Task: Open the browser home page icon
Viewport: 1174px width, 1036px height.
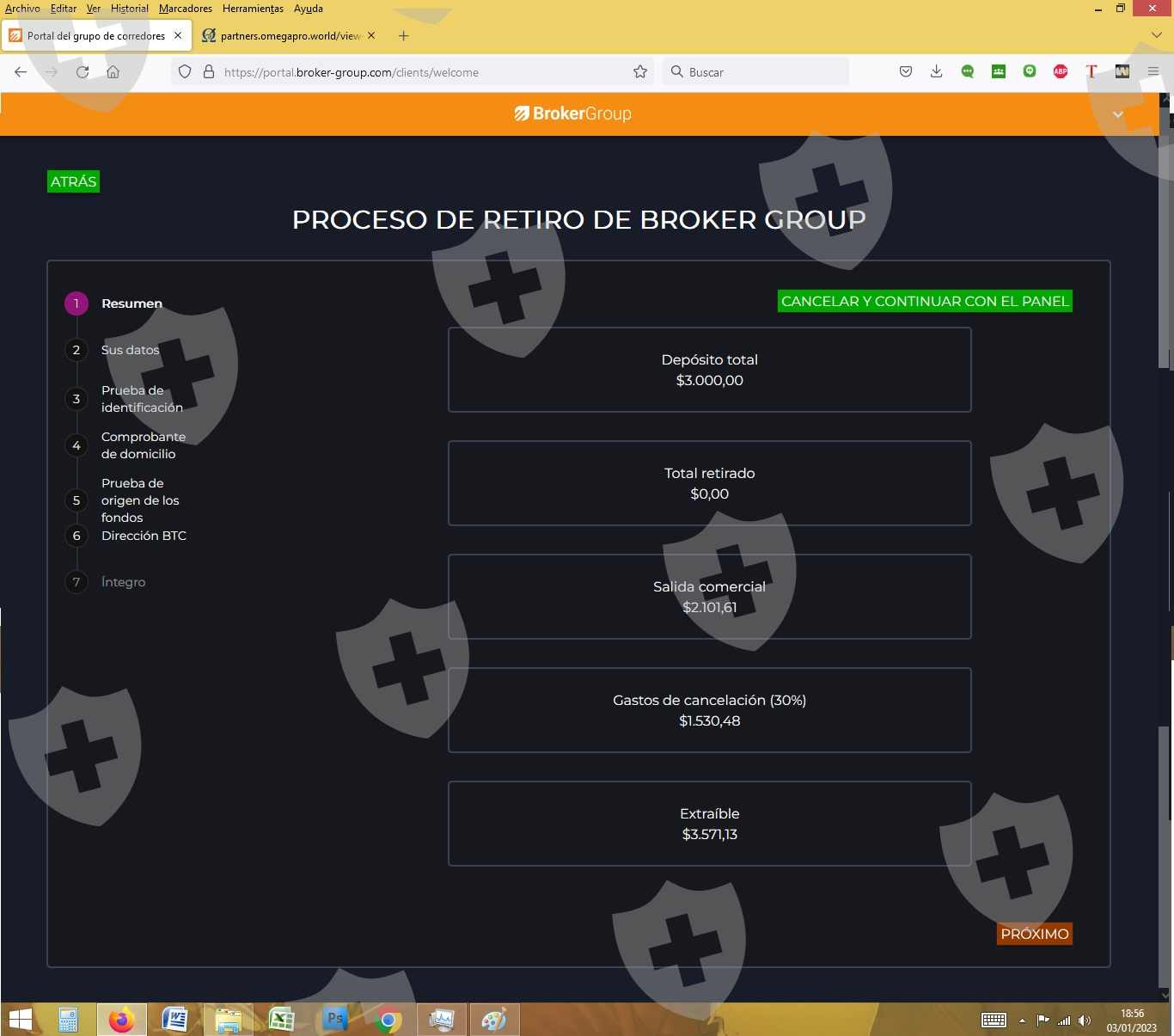Action: click(113, 72)
